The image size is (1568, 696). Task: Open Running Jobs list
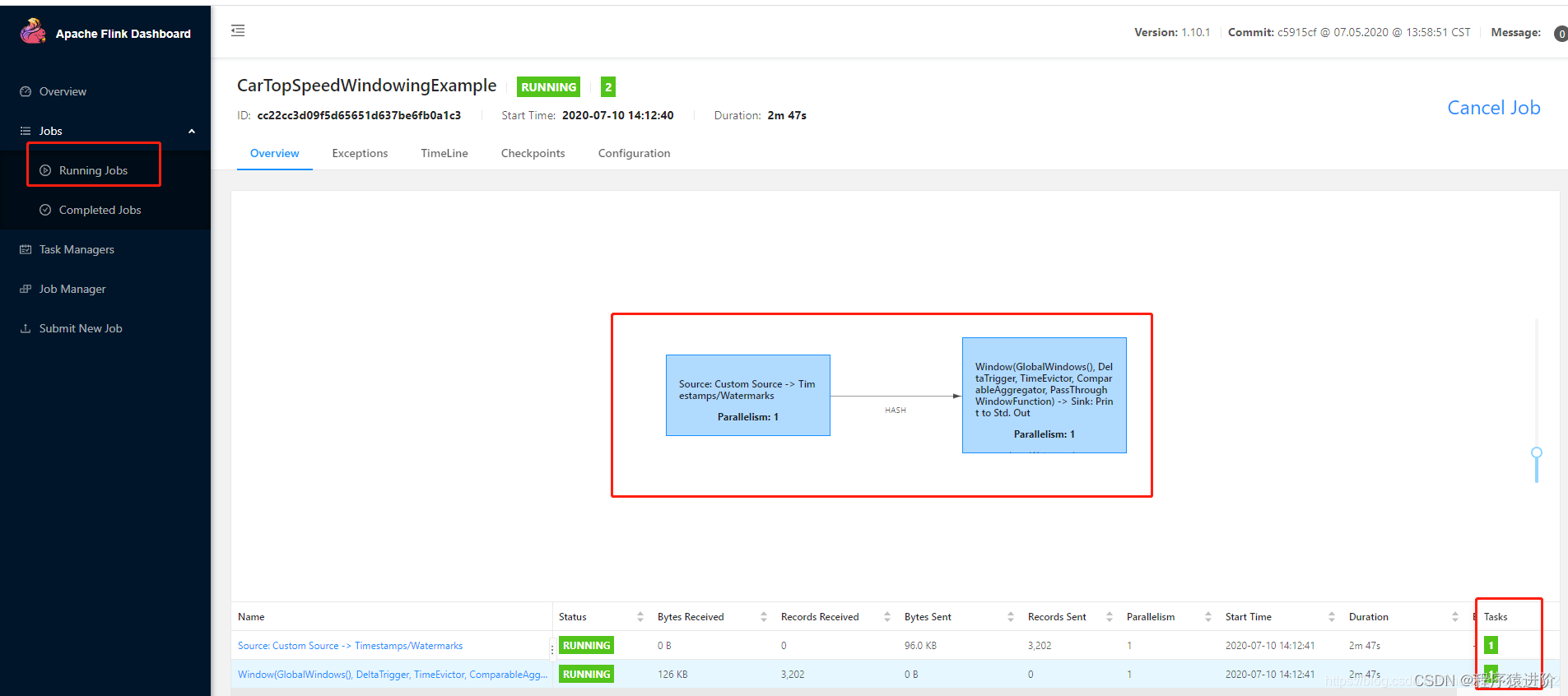point(93,170)
